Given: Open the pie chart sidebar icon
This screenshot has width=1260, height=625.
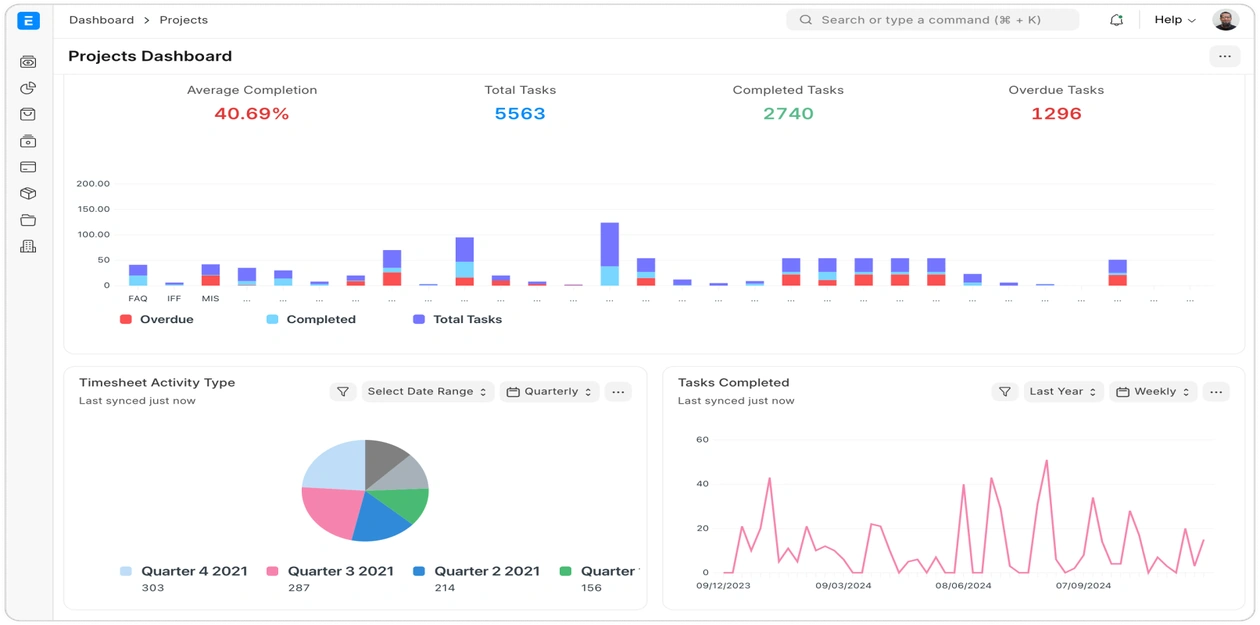Looking at the screenshot, I should coord(28,88).
